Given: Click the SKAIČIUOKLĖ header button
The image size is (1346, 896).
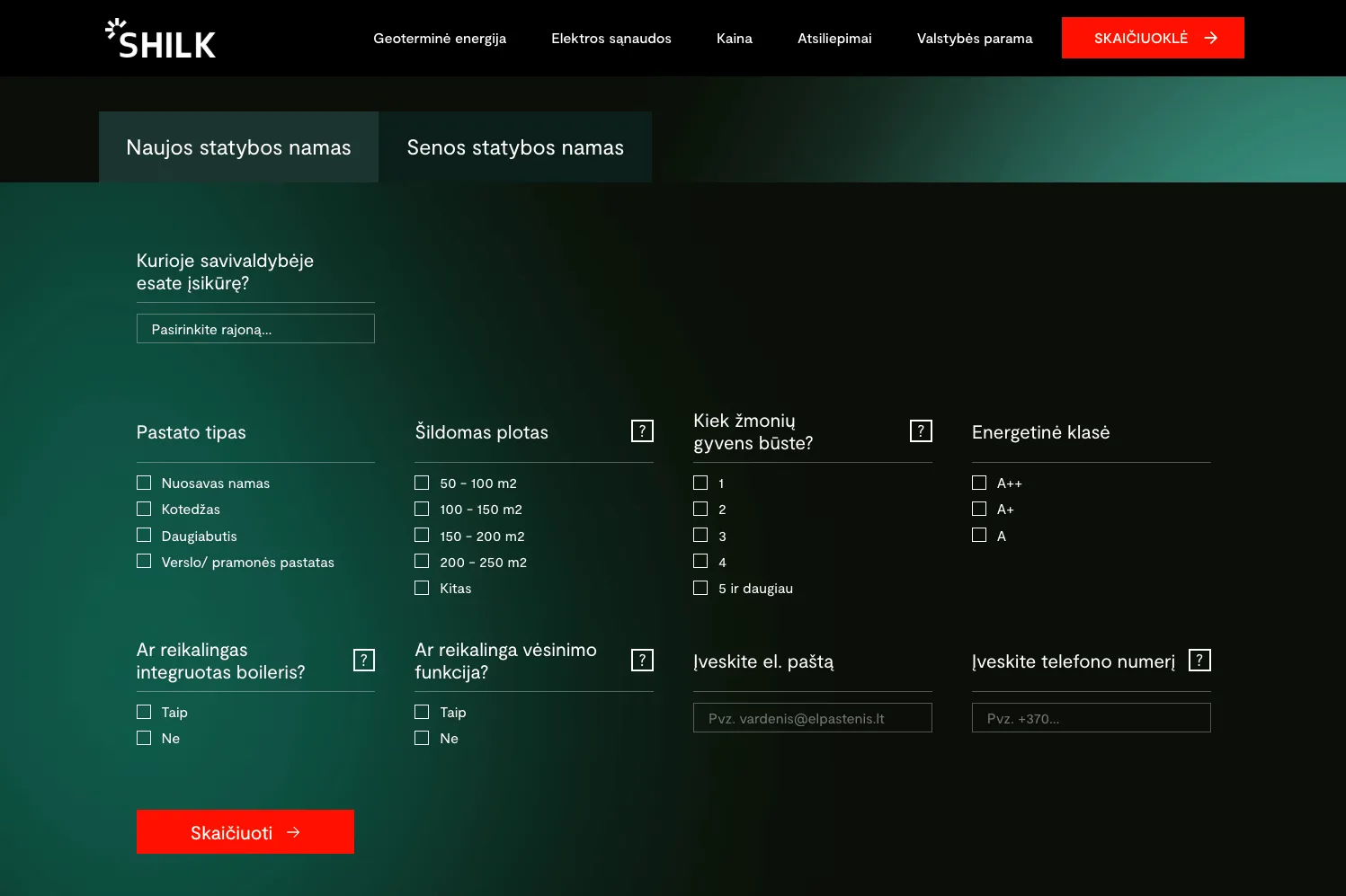Looking at the screenshot, I should click(x=1153, y=38).
